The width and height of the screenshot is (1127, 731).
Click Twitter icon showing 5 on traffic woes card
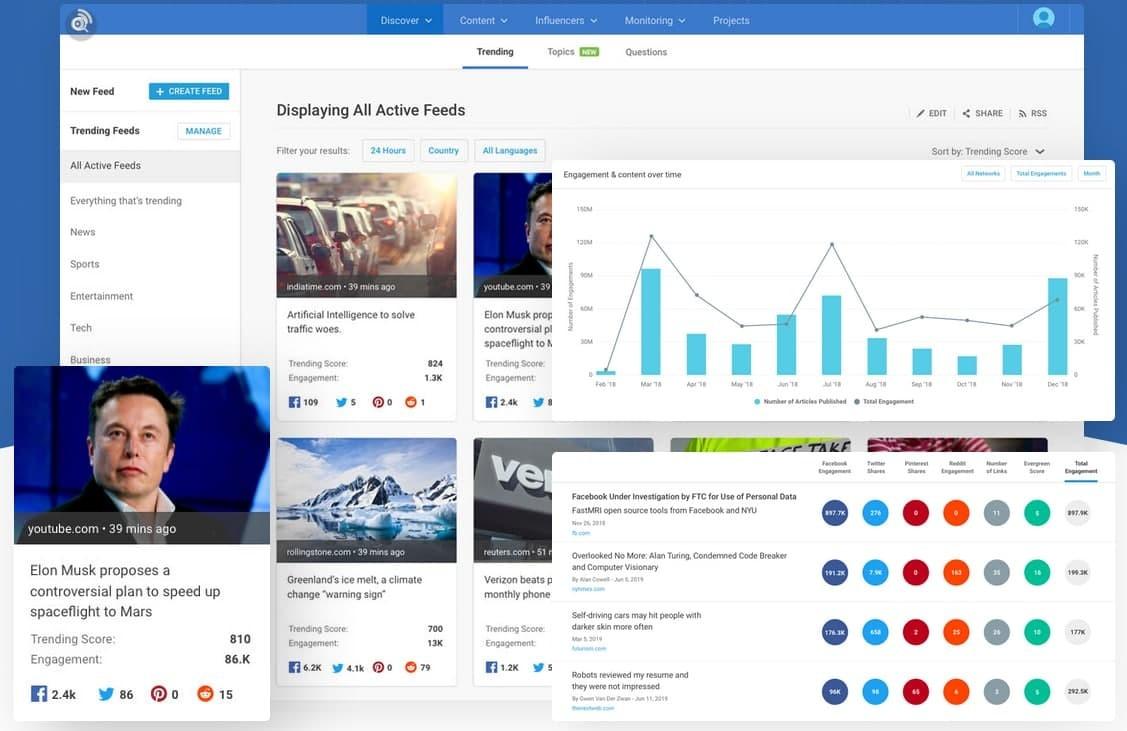point(341,403)
